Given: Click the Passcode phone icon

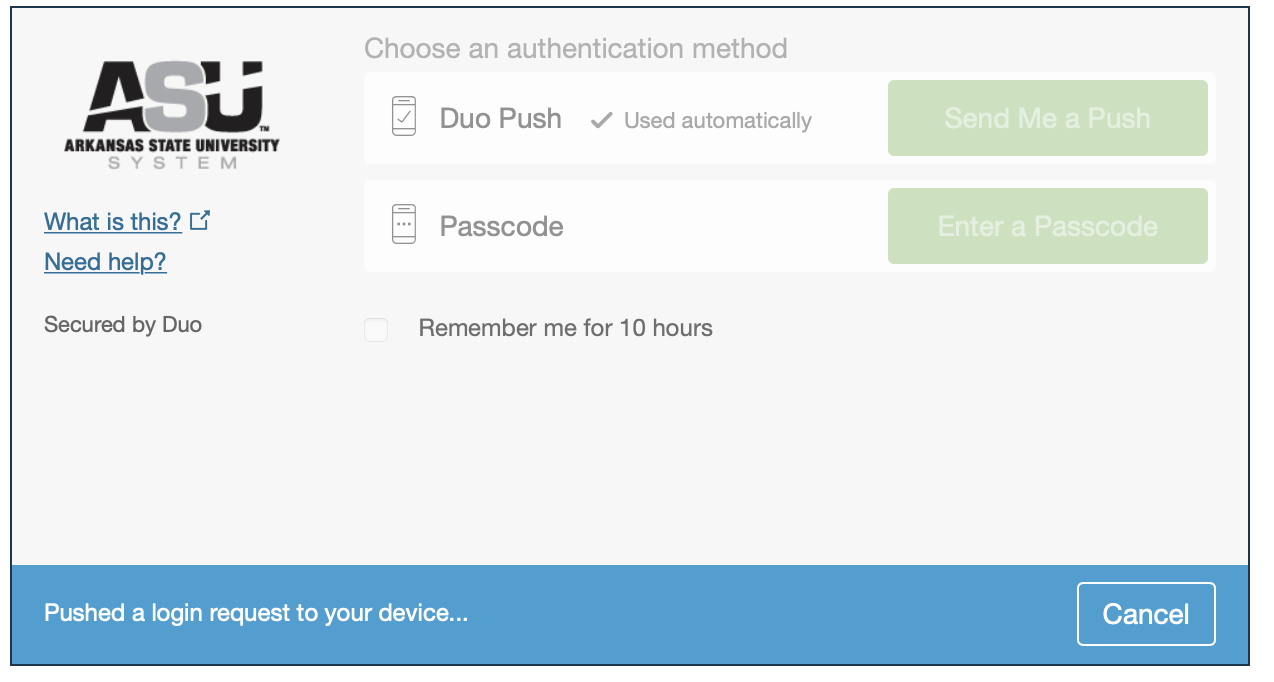Looking at the screenshot, I should pyautogui.click(x=404, y=225).
